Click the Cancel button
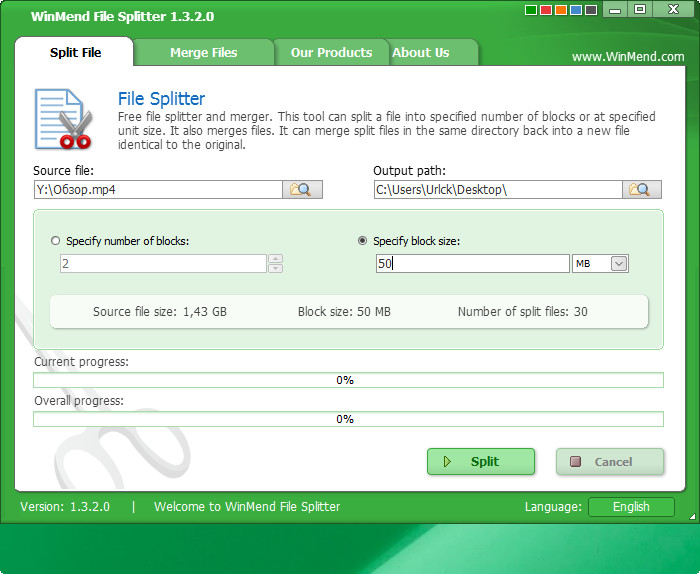700x574 pixels. point(610,462)
